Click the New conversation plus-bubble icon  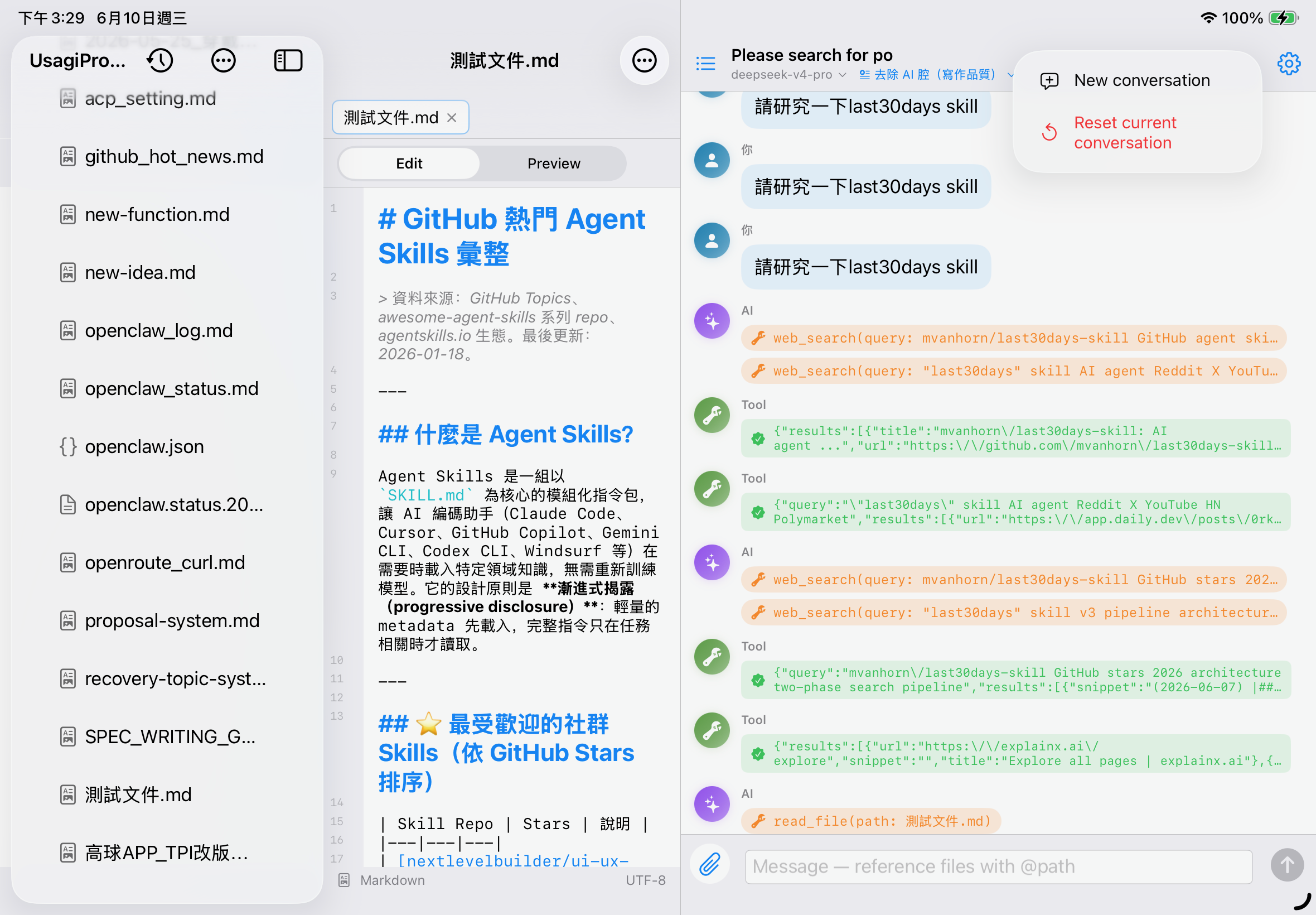click(x=1049, y=81)
